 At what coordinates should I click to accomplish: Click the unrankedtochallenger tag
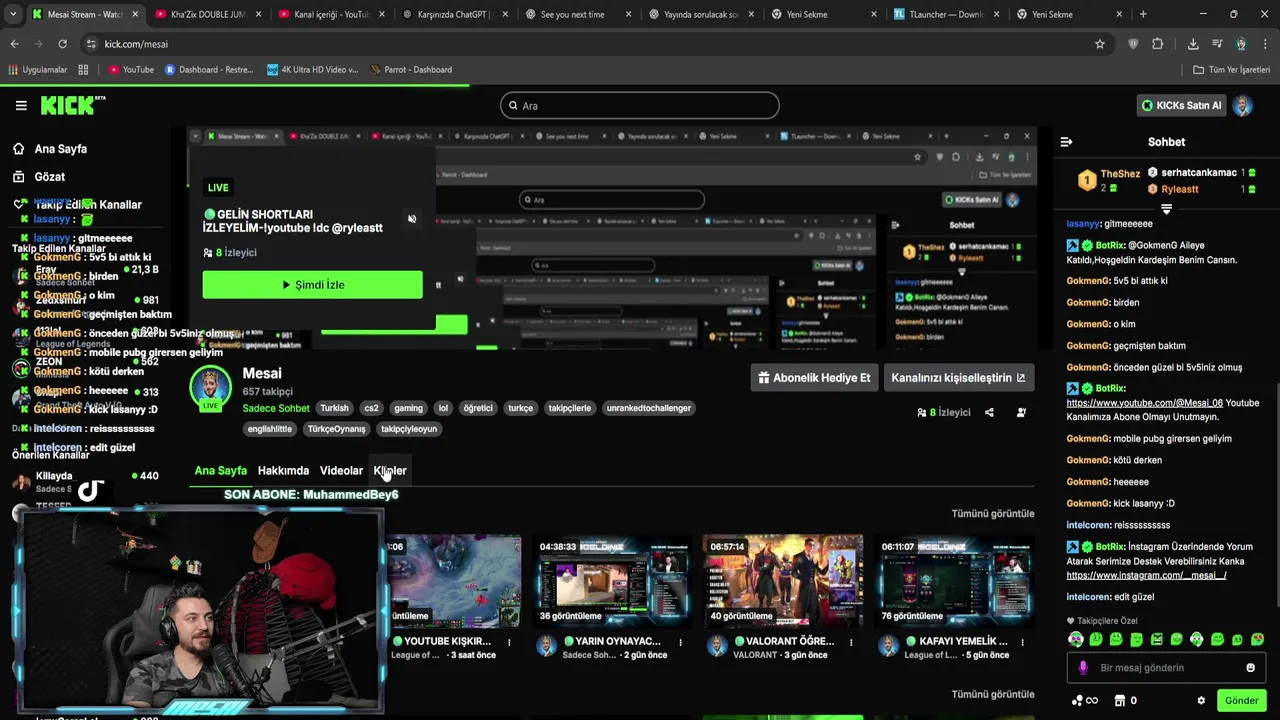(649, 408)
